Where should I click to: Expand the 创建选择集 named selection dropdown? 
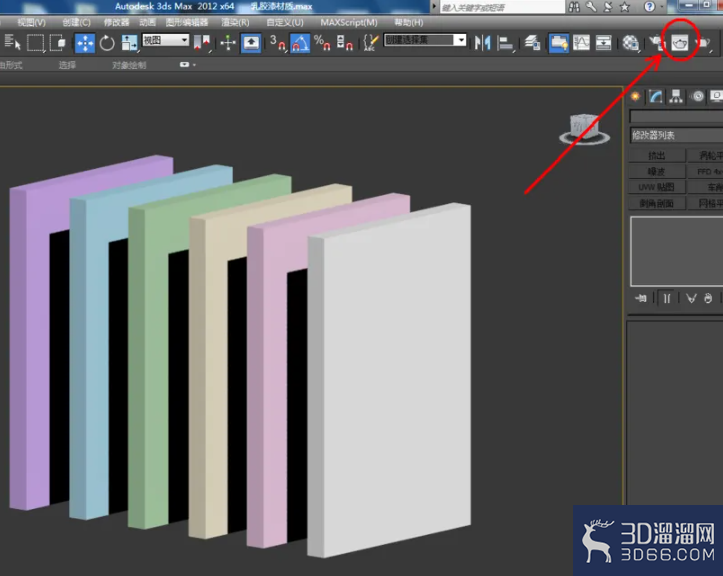tap(425, 40)
